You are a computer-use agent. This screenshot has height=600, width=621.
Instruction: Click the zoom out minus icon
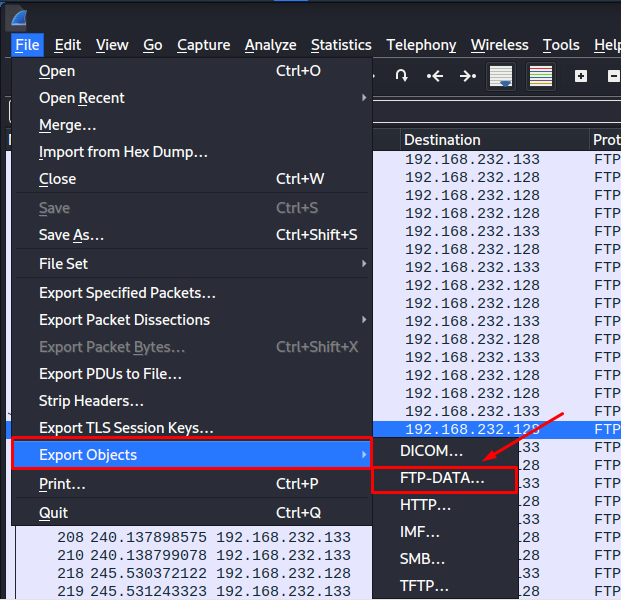[612, 76]
